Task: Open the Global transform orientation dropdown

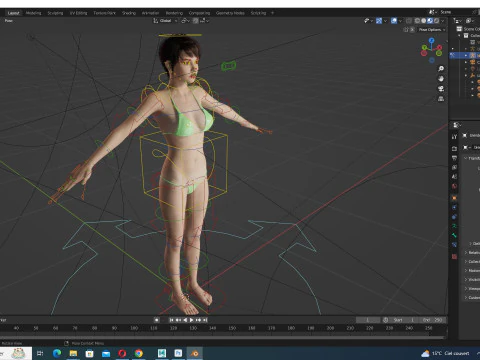Action: (x=166, y=21)
